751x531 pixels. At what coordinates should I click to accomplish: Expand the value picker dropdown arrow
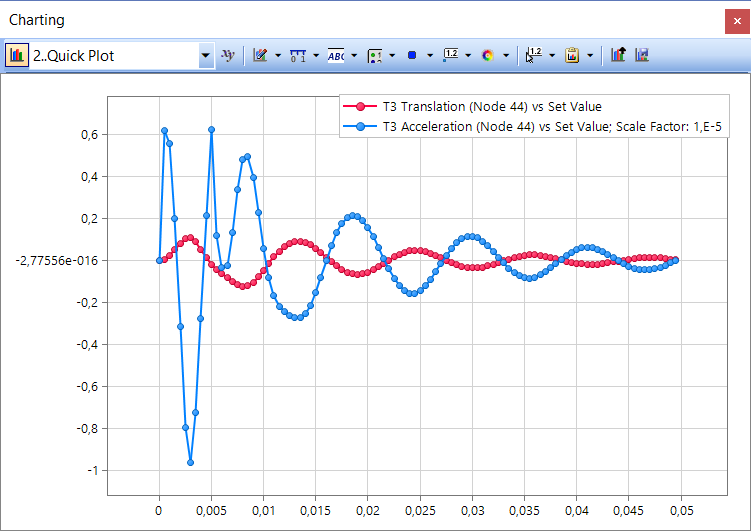[x=552, y=56]
